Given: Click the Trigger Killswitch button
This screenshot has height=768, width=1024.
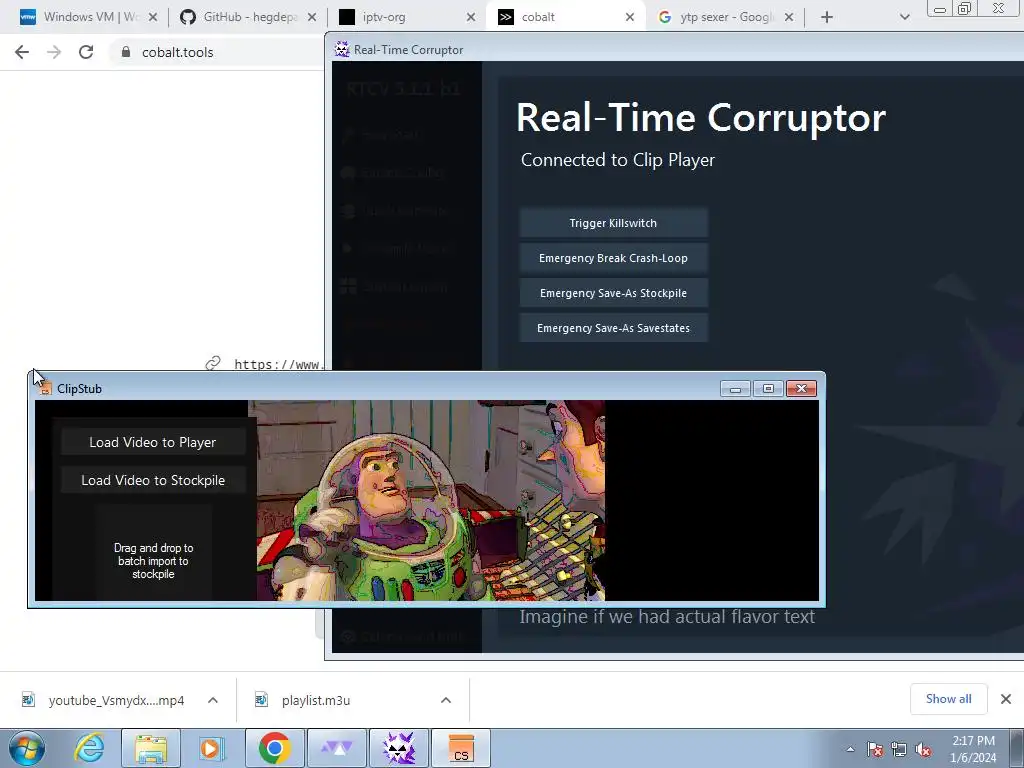Looking at the screenshot, I should point(613,223).
